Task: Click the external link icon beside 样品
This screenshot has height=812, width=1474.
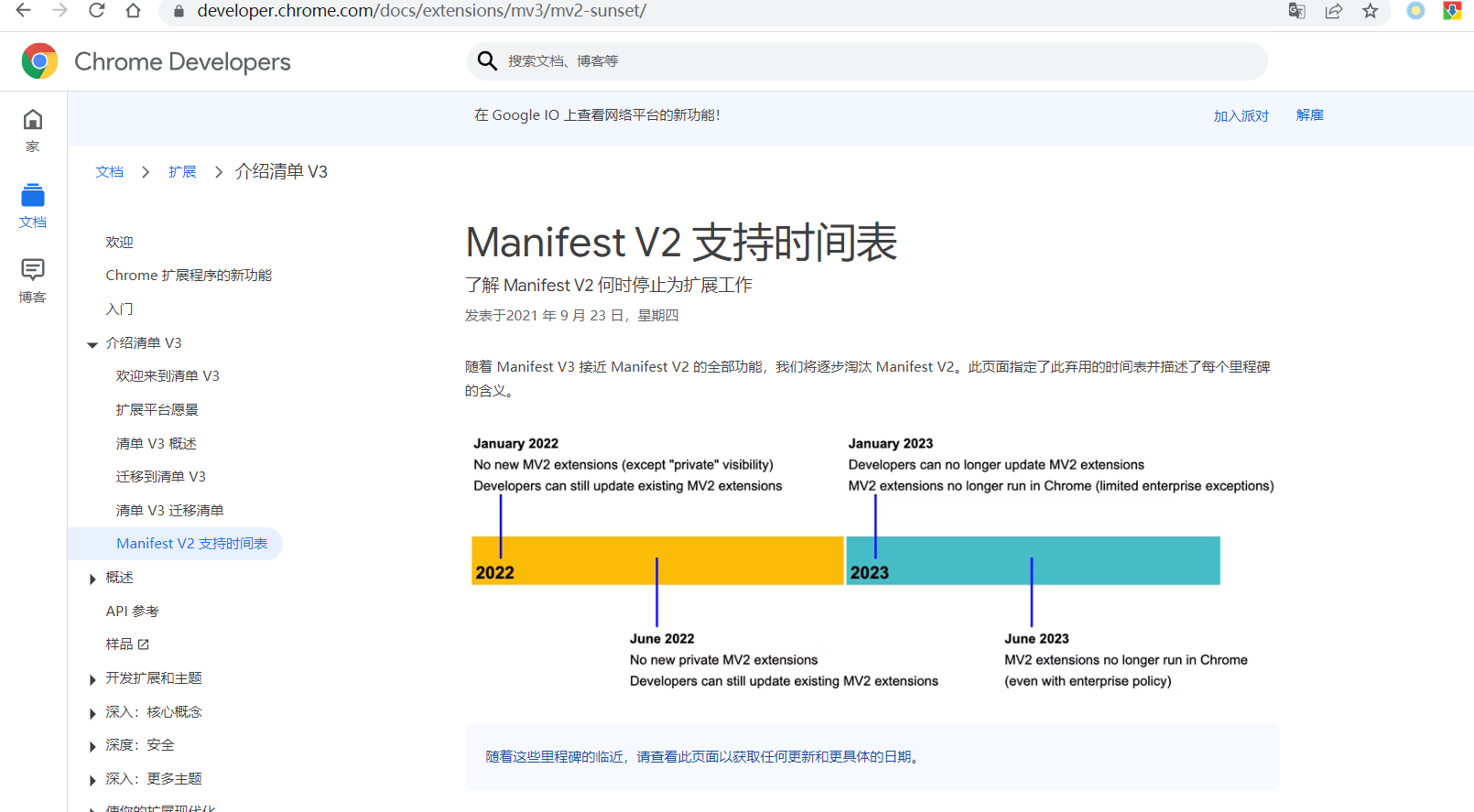Action: point(143,644)
